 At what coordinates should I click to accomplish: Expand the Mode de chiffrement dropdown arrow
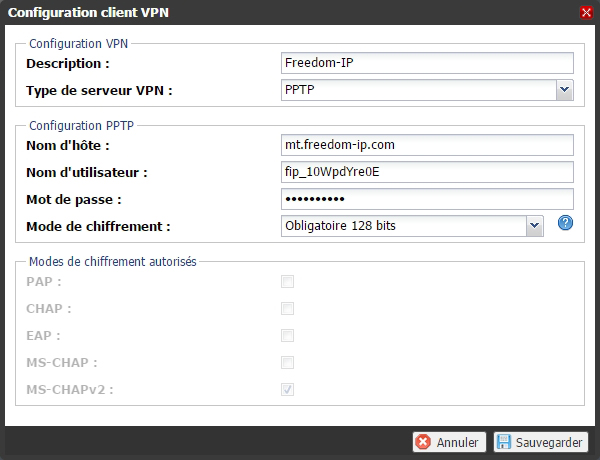[x=533, y=226]
